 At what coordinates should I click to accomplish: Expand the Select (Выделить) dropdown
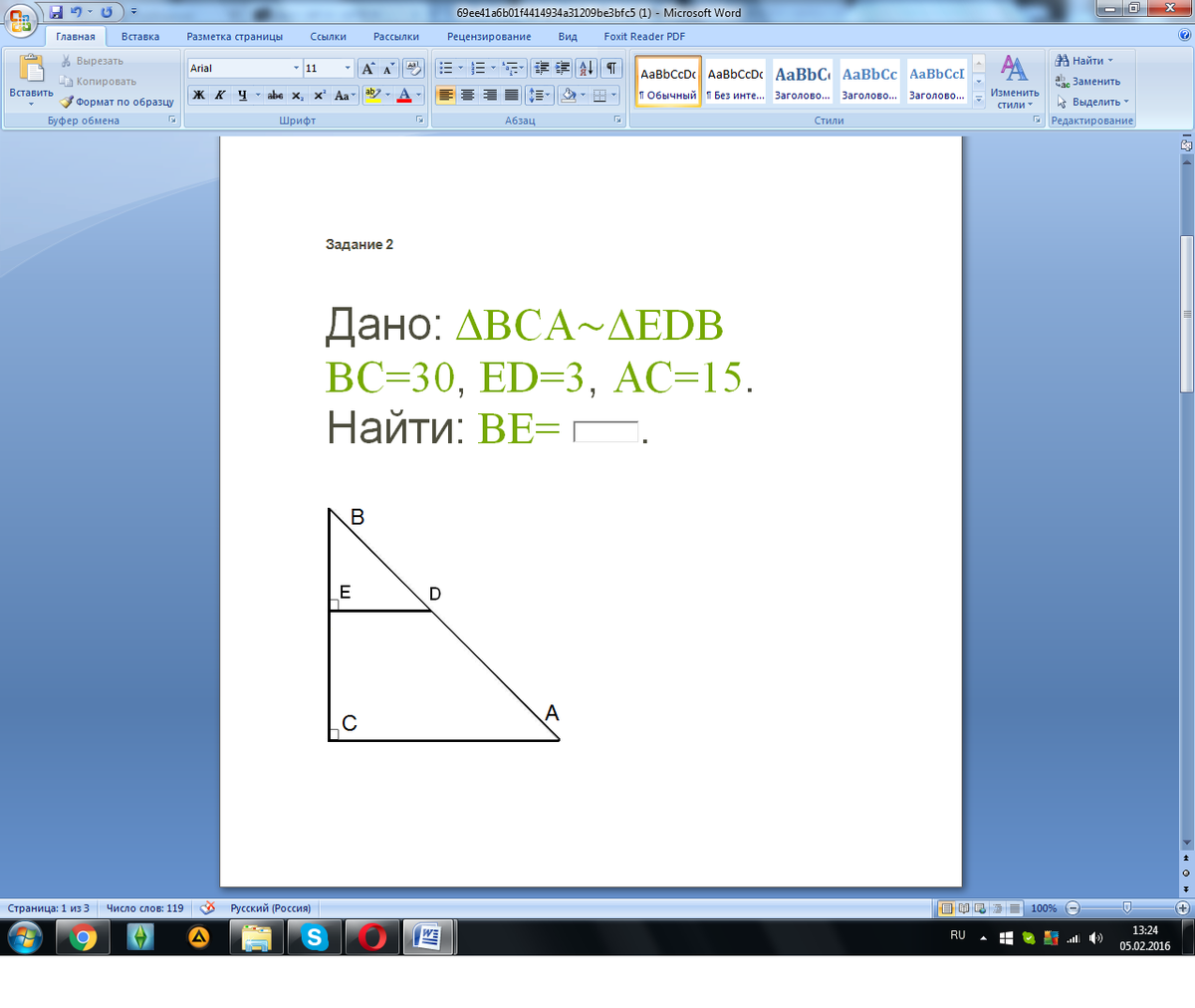click(1126, 102)
